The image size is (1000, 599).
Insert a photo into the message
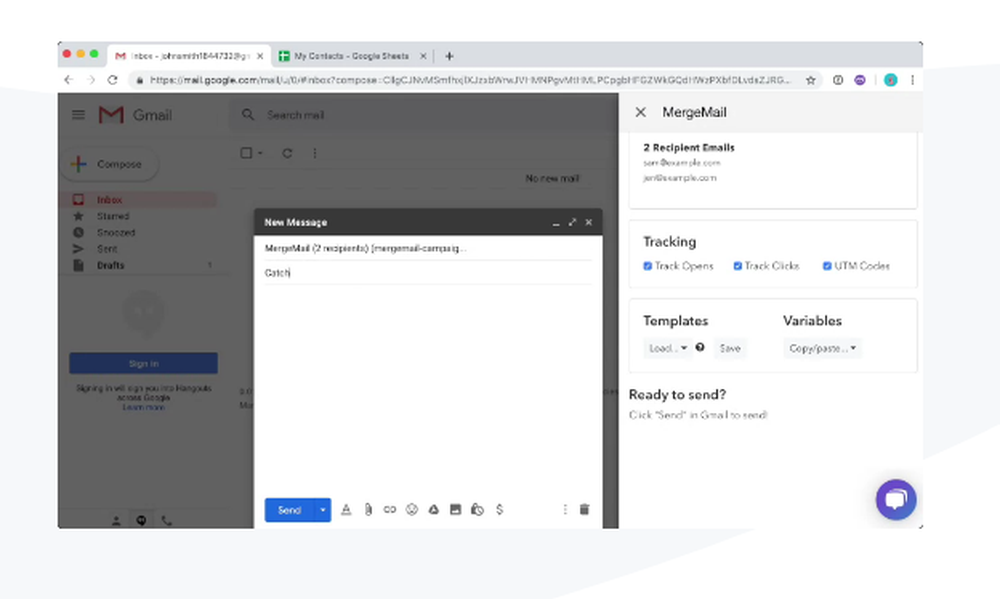455,509
